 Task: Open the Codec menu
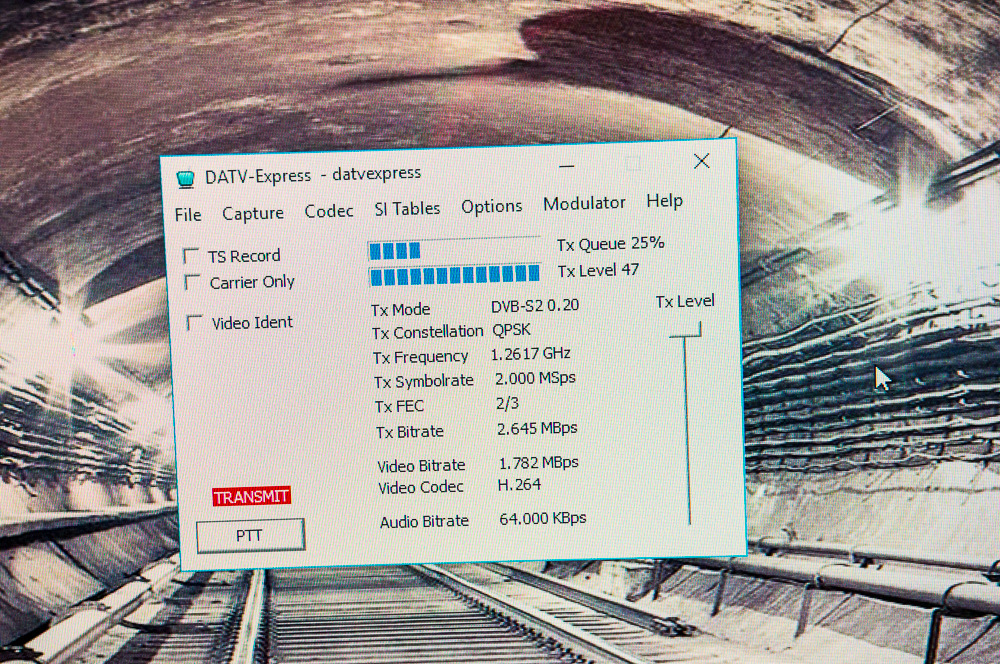click(328, 211)
